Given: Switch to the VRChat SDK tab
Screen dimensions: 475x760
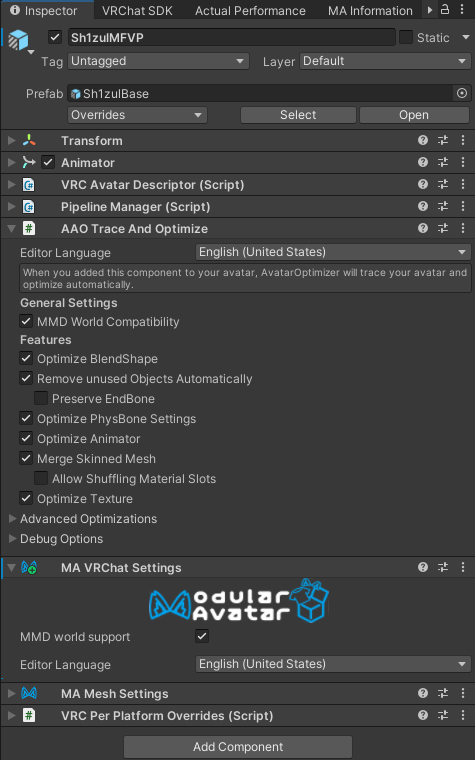Looking at the screenshot, I should point(137,11).
